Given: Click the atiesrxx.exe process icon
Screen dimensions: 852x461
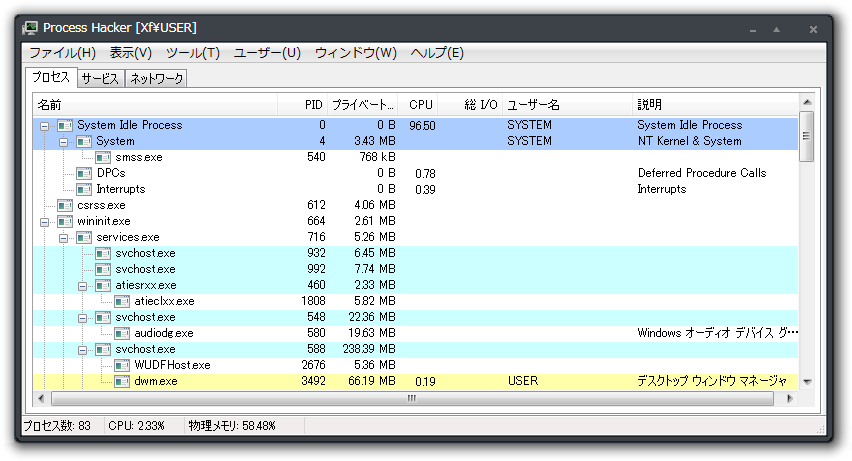Looking at the screenshot, I should pos(103,285).
